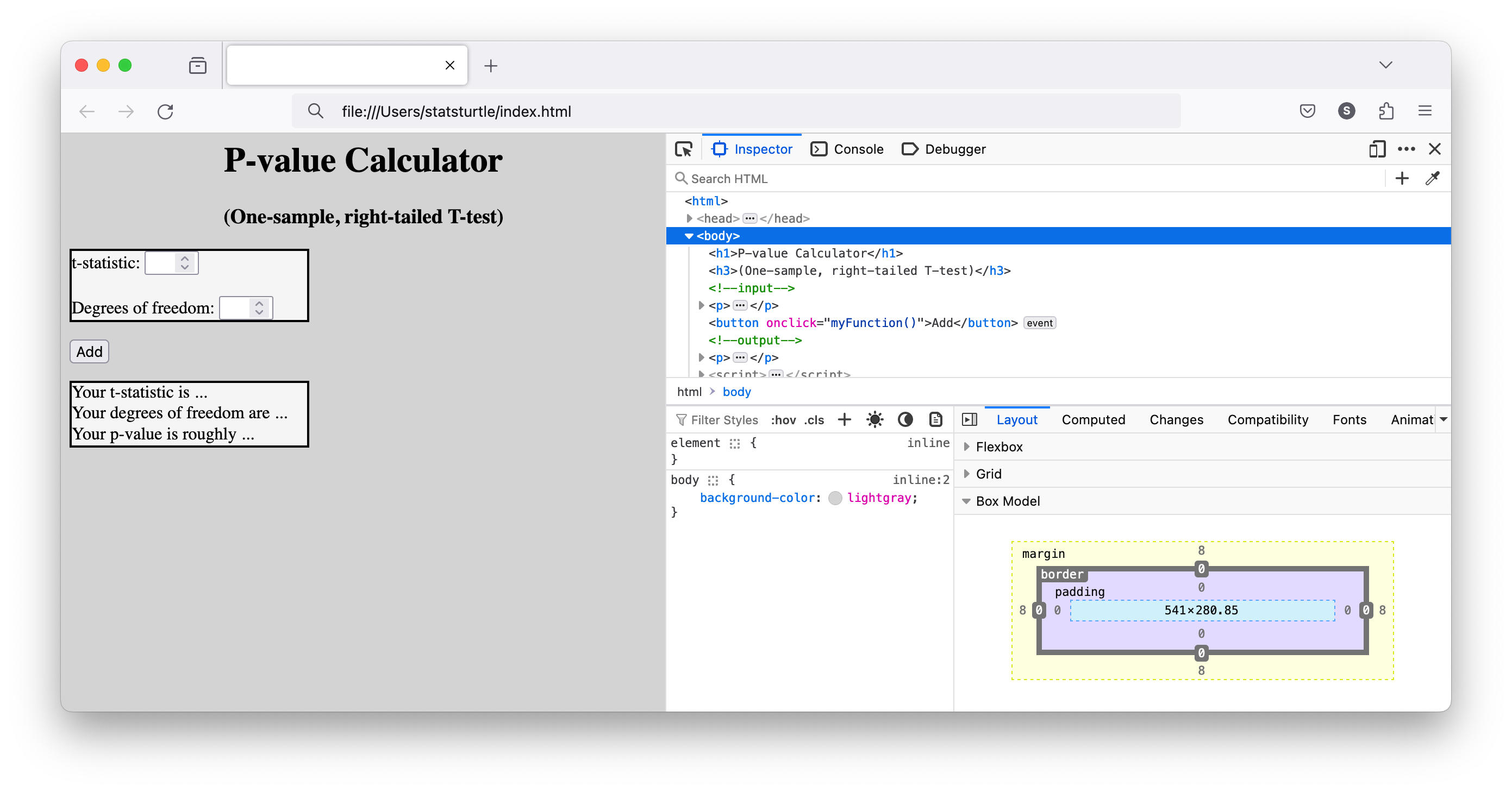Click the lightgray color swatch
This screenshot has height=792, width=1512.
[x=835, y=498]
